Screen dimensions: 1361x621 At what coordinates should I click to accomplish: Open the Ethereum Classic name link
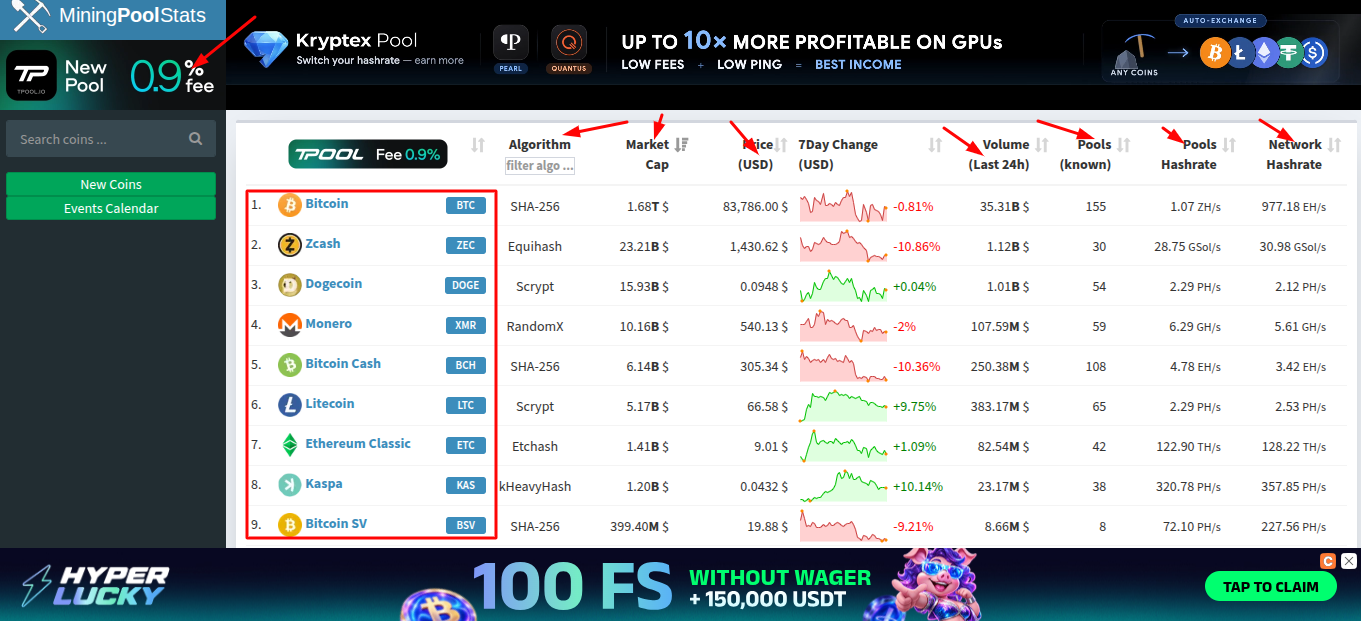(x=358, y=443)
